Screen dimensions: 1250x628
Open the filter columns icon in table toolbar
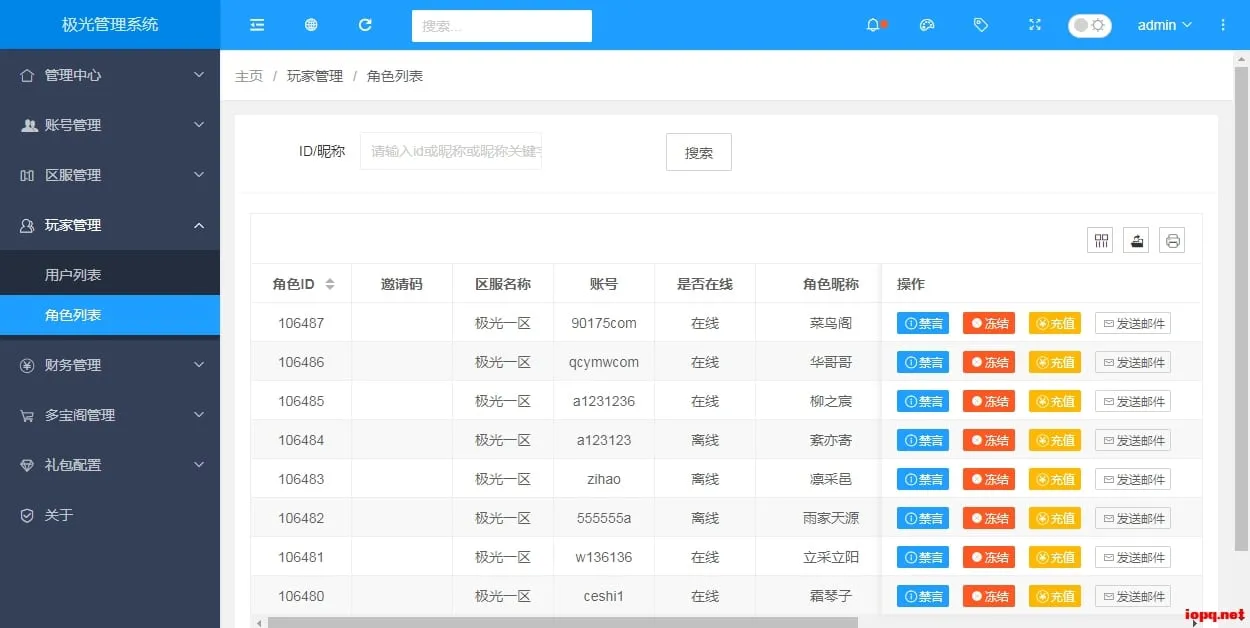[x=1100, y=240]
